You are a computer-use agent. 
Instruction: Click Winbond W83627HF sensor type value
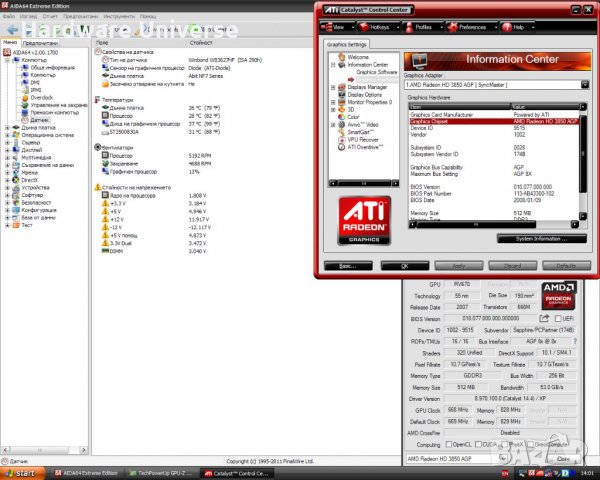[225, 60]
